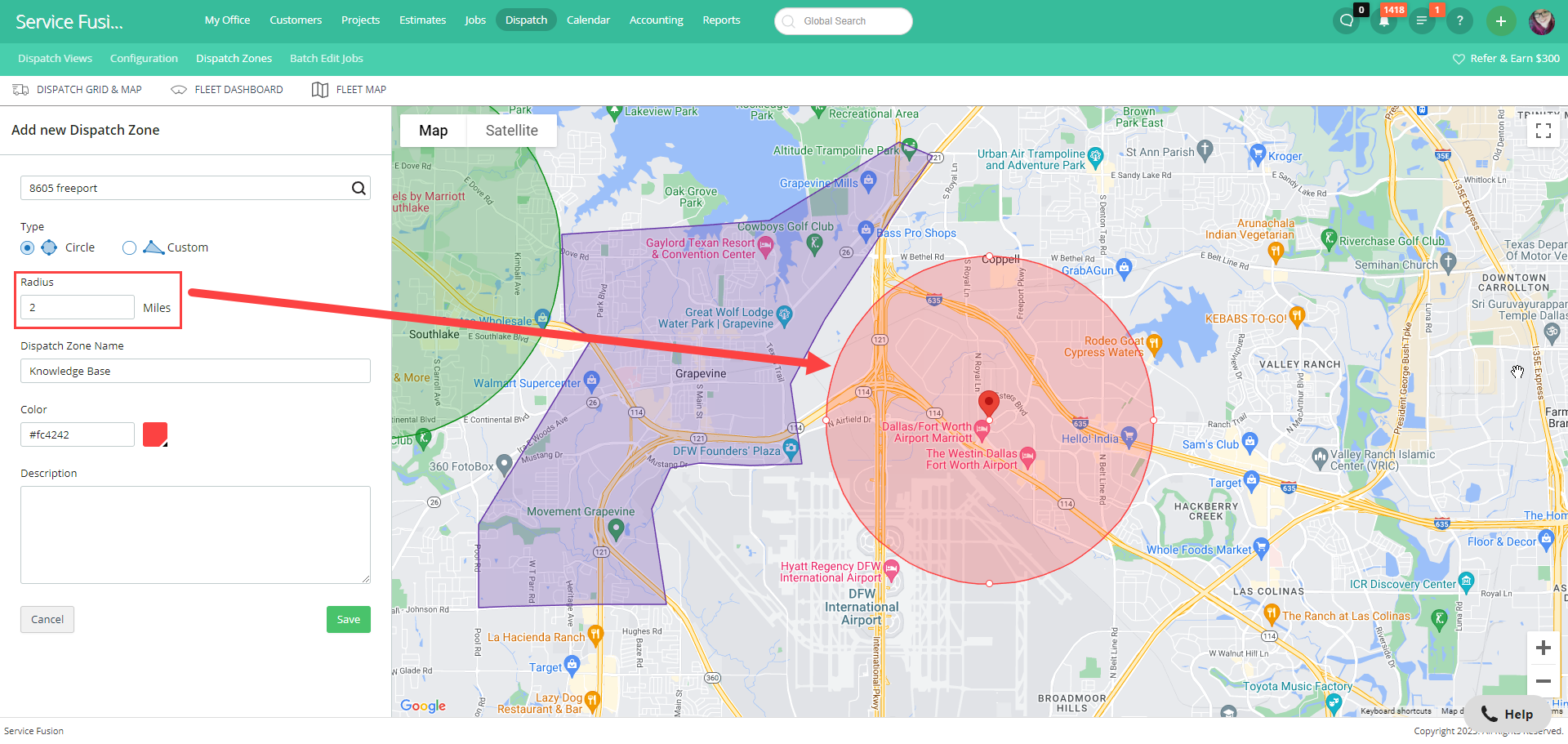Click the Gaylord Texan Resort hotel pin

(x=765, y=247)
